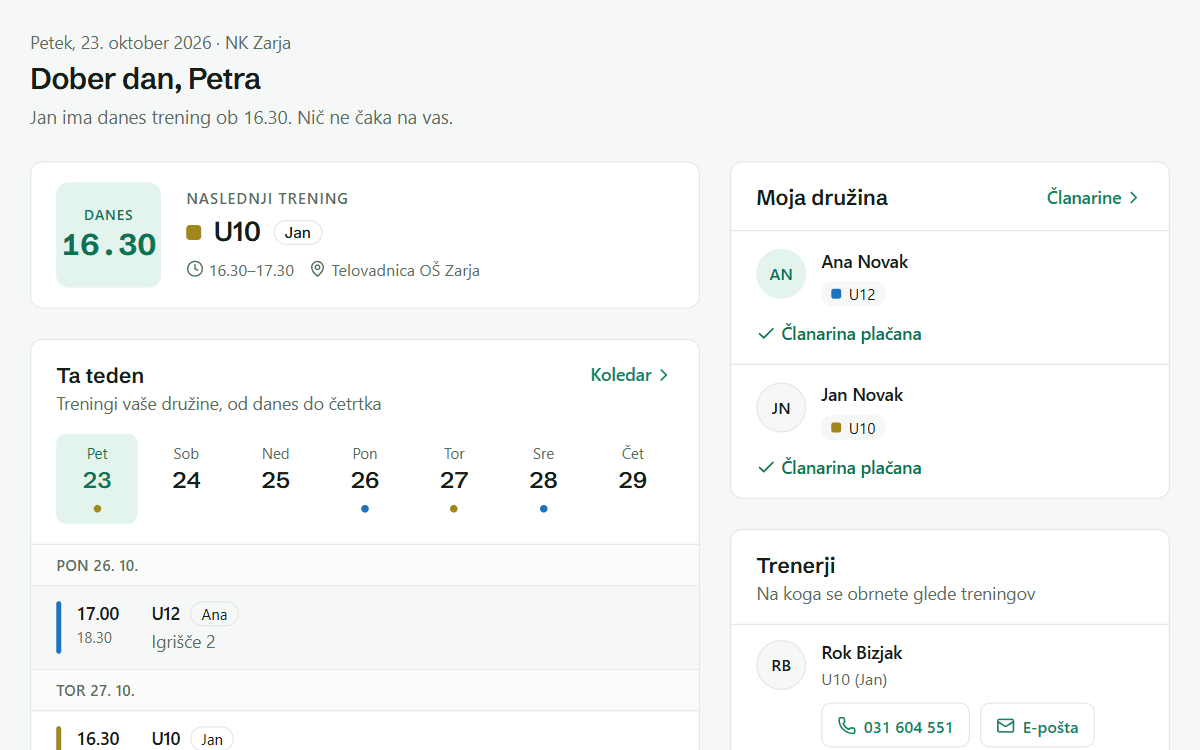Click the checkmark beside Ana's Članarina plačana
Viewport: 1200px width, 750px height.
coord(766,334)
